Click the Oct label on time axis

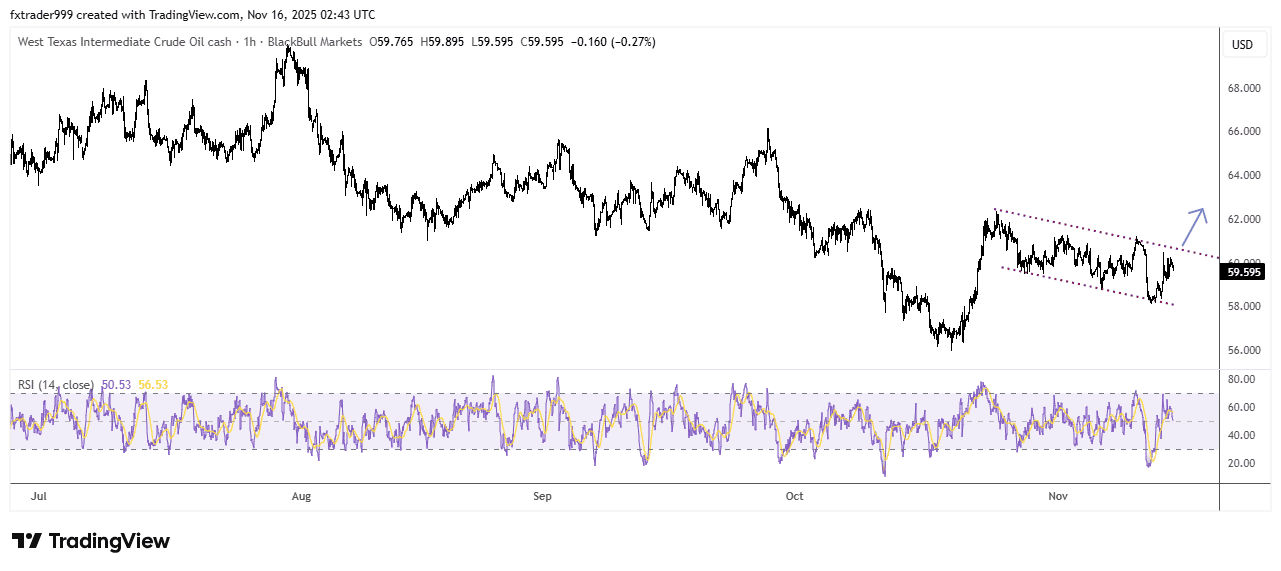pyautogui.click(x=795, y=495)
